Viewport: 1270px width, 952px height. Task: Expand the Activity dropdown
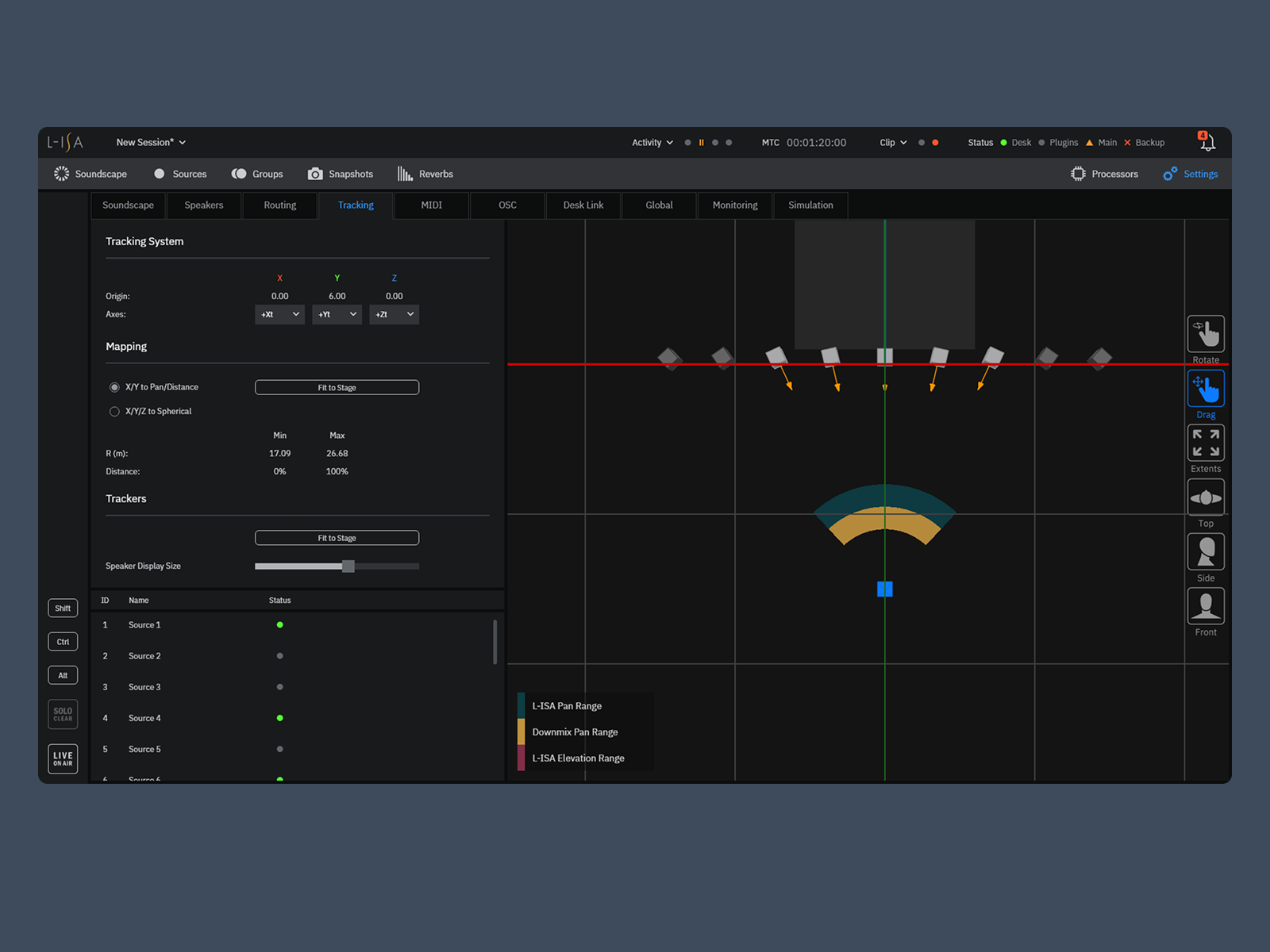click(652, 143)
